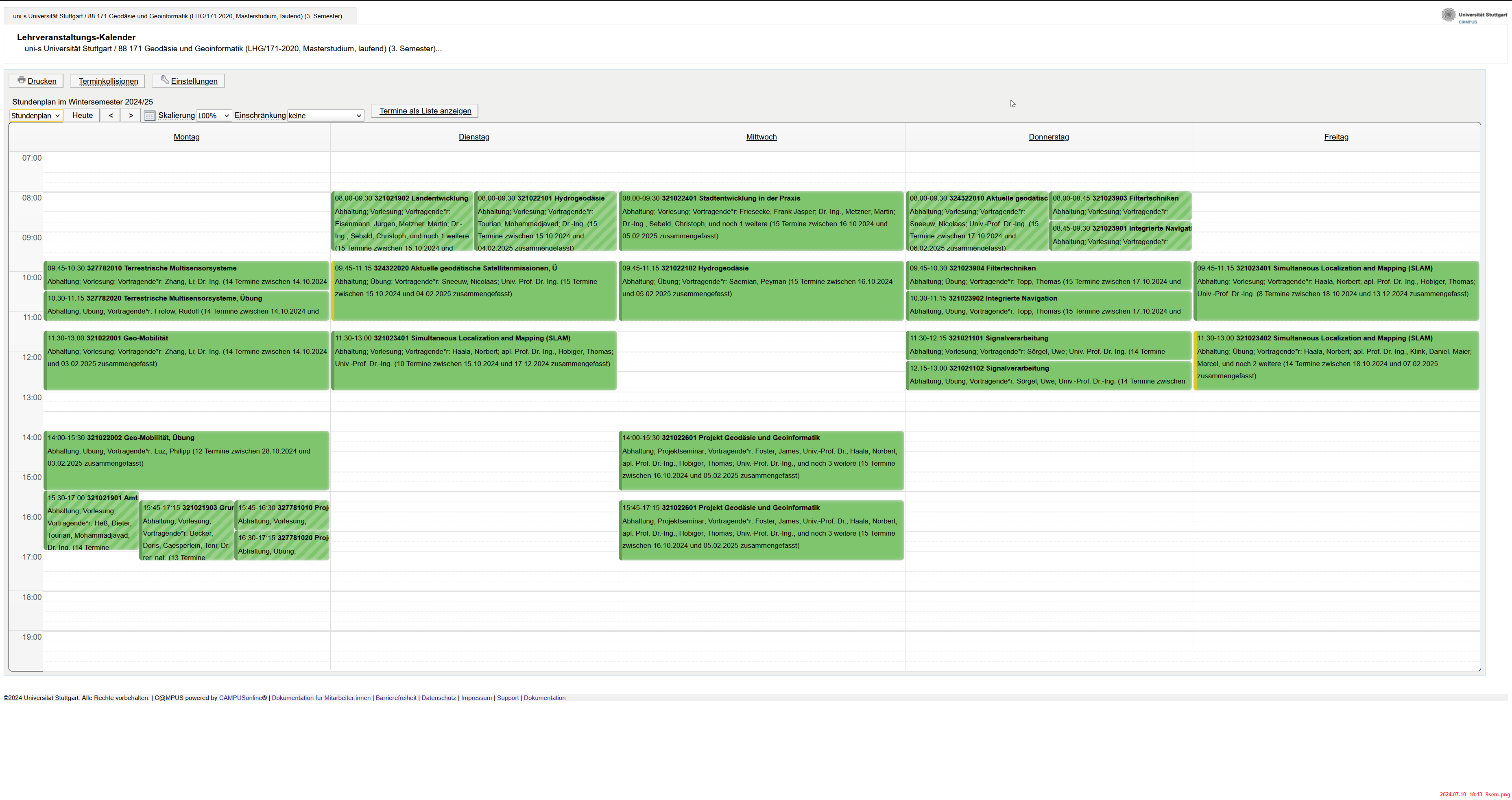Screen dimensions: 1512x800
Task: Open Terrestrische Multisensorsysteme, Übung event
Action: point(187,305)
